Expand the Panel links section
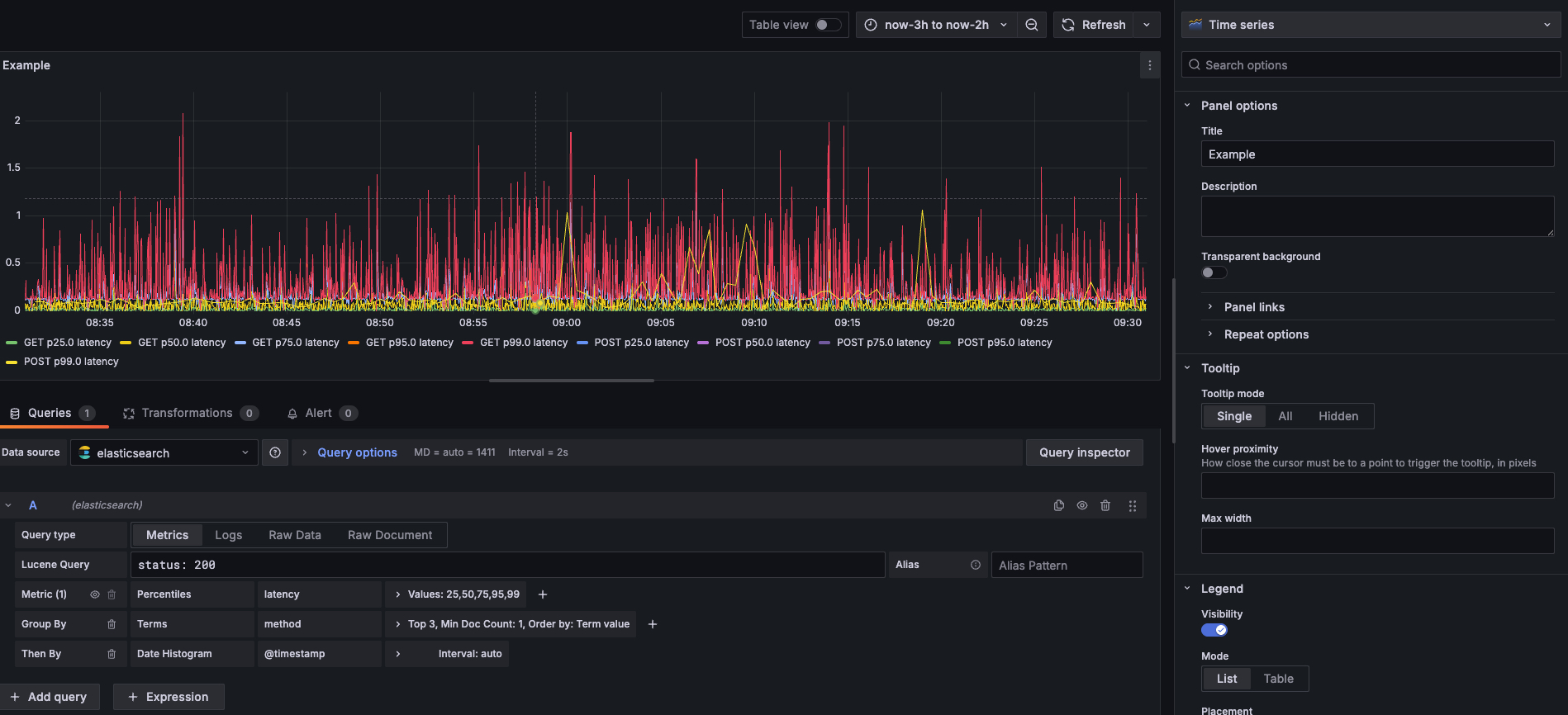This screenshot has width=1568, height=715. pyautogui.click(x=1254, y=307)
